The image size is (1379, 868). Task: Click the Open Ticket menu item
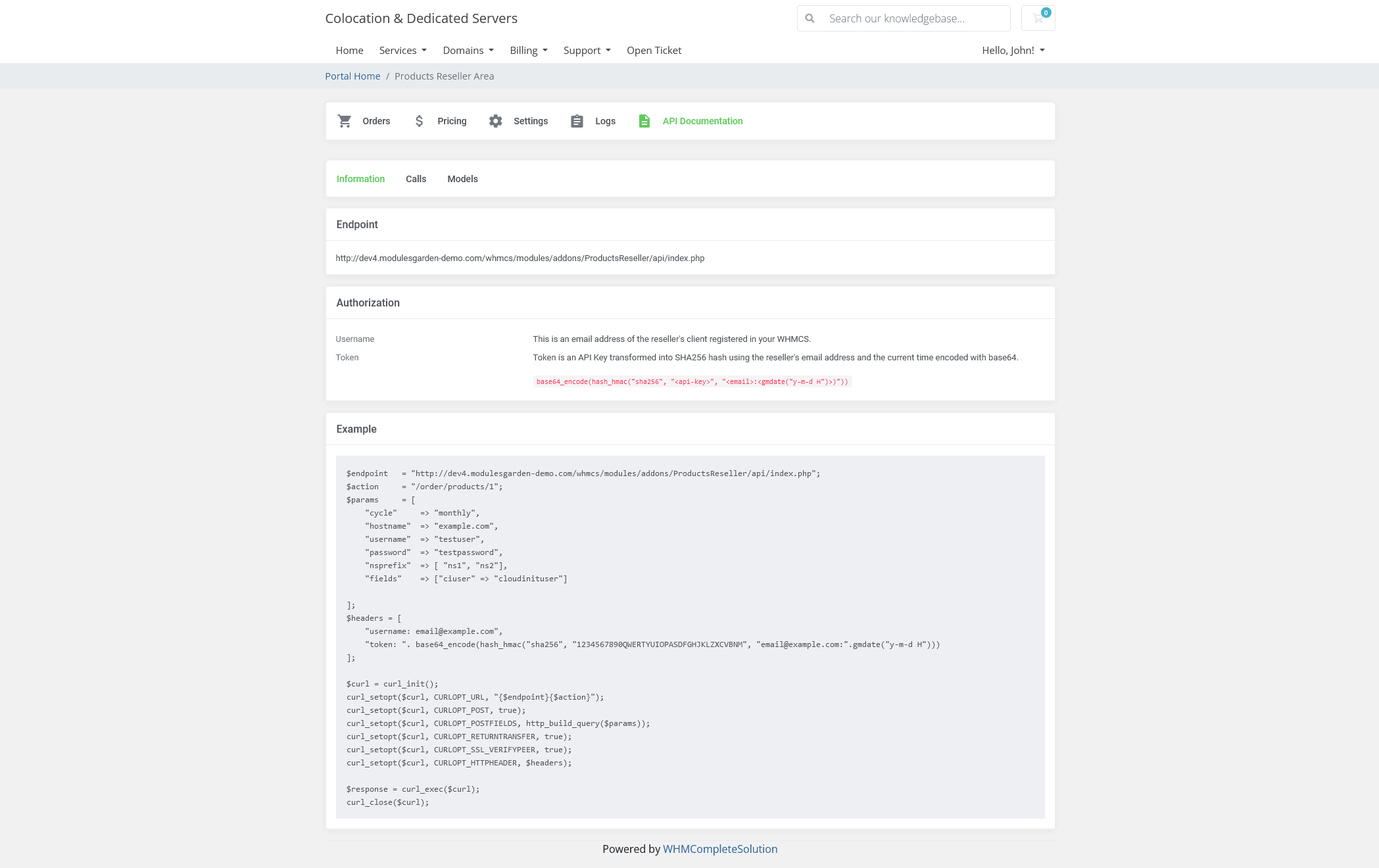click(x=654, y=49)
